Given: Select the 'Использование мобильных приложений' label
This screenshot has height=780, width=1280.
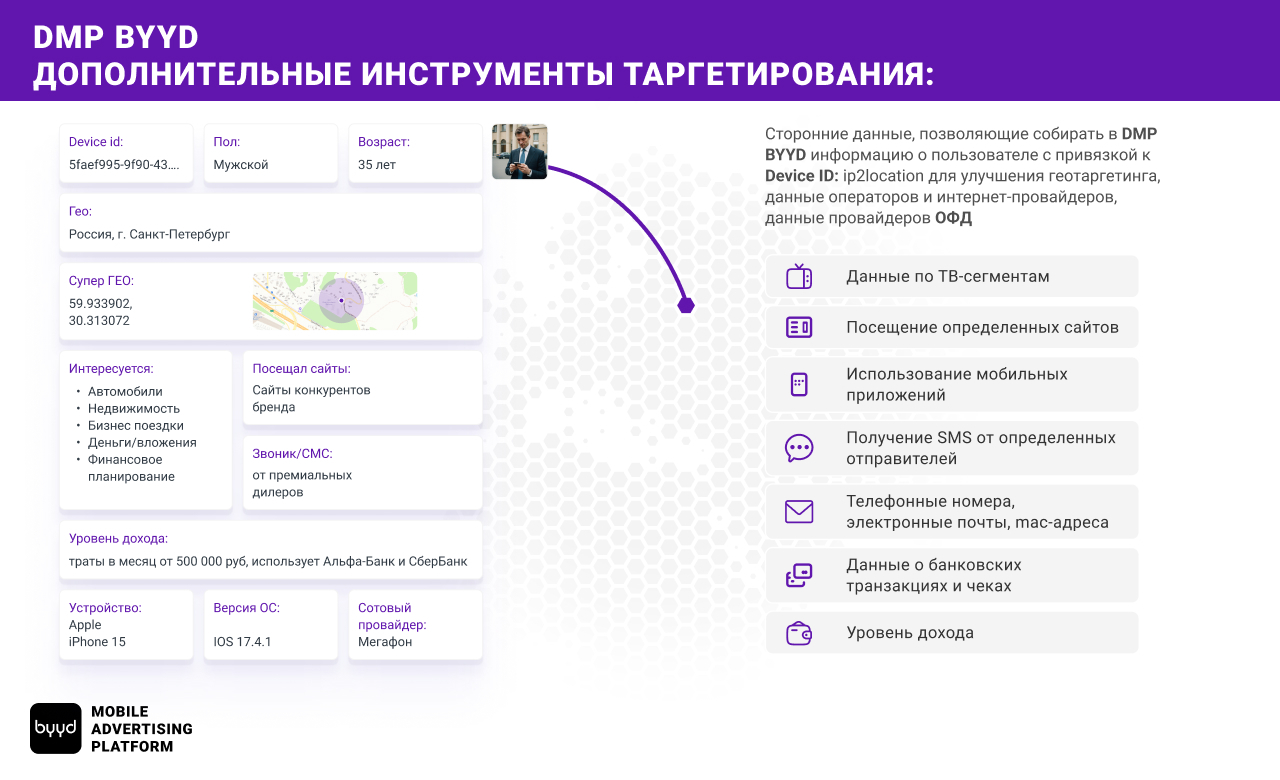Looking at the screenshot, I should point(957,384).
